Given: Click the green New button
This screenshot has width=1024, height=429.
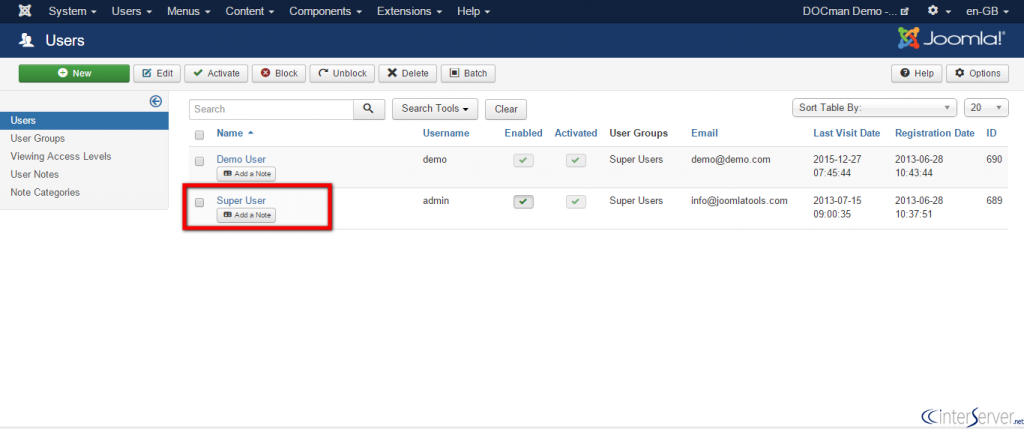Looking at the screenshot, I should (x=74, y=73).
